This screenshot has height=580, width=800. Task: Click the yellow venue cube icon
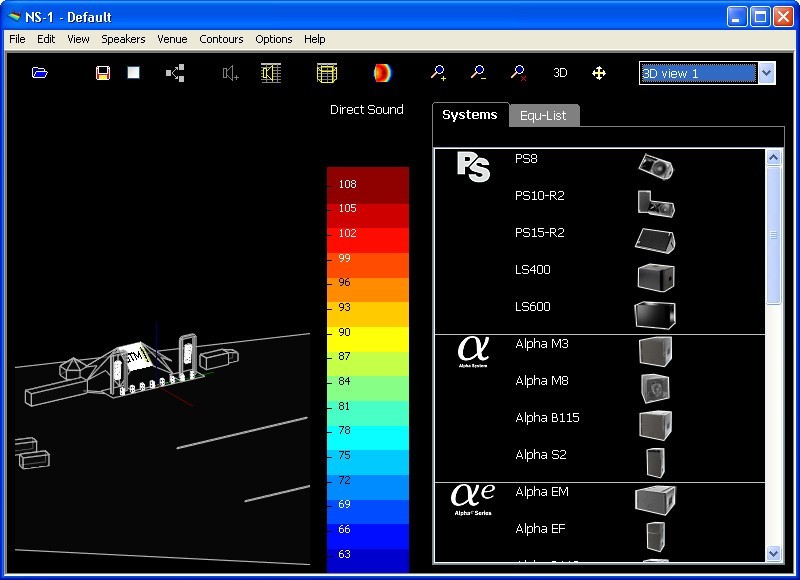tap(327, 73)
